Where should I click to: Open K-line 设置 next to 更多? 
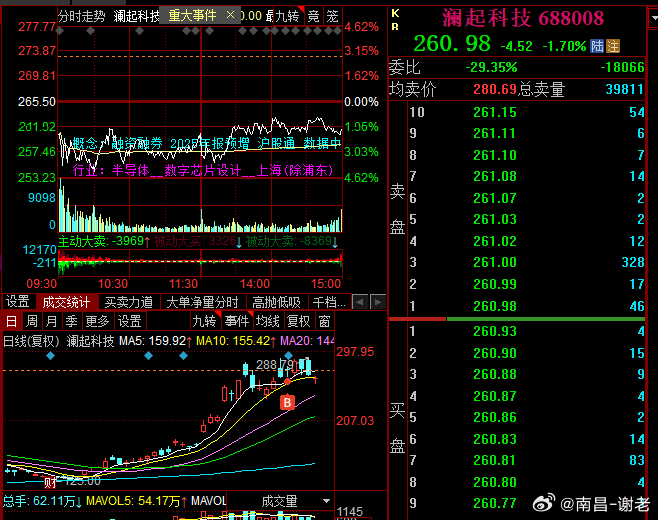coord(129,321)
